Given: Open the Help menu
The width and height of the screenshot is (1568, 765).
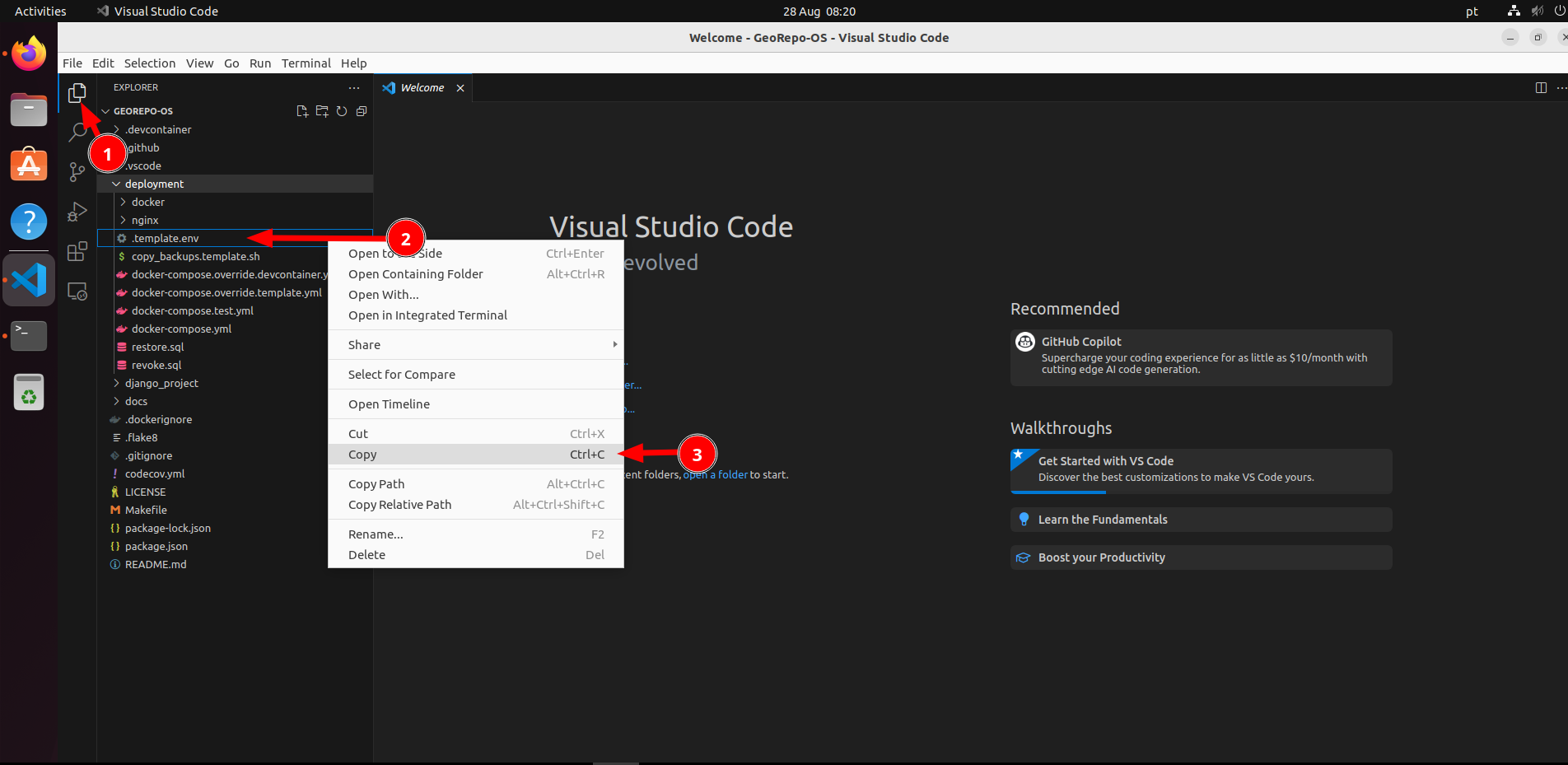Looking at the screenshot, I should (353, 63).
